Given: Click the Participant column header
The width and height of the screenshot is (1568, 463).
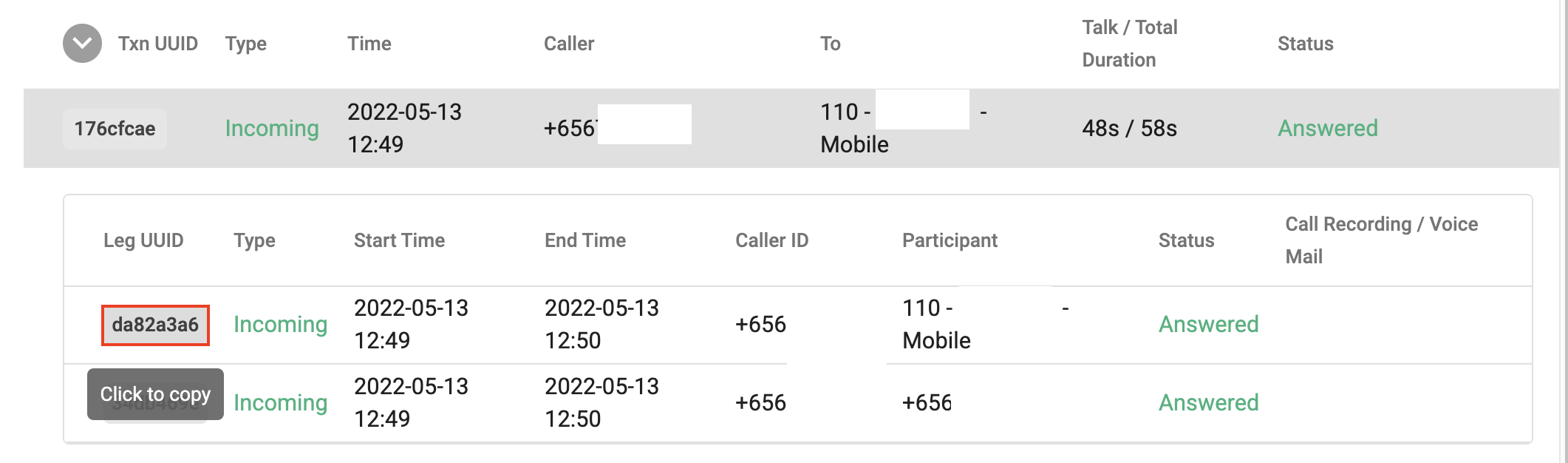Looking at the screenshot, I should pyautogui.click(x=950, y=240).
